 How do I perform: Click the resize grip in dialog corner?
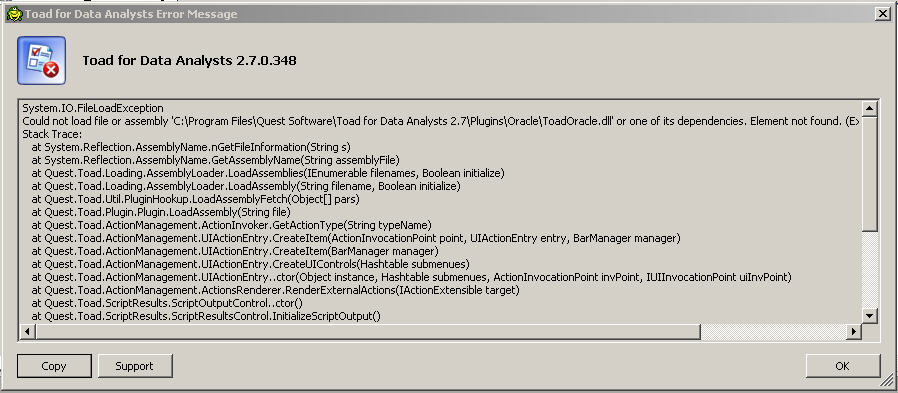point(886,381)
